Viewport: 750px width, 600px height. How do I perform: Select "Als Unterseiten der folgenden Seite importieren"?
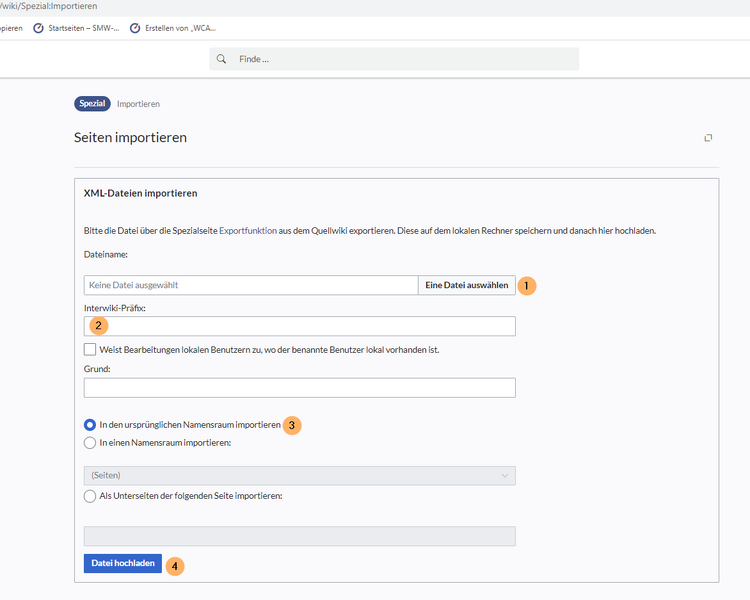pos(90,496)
